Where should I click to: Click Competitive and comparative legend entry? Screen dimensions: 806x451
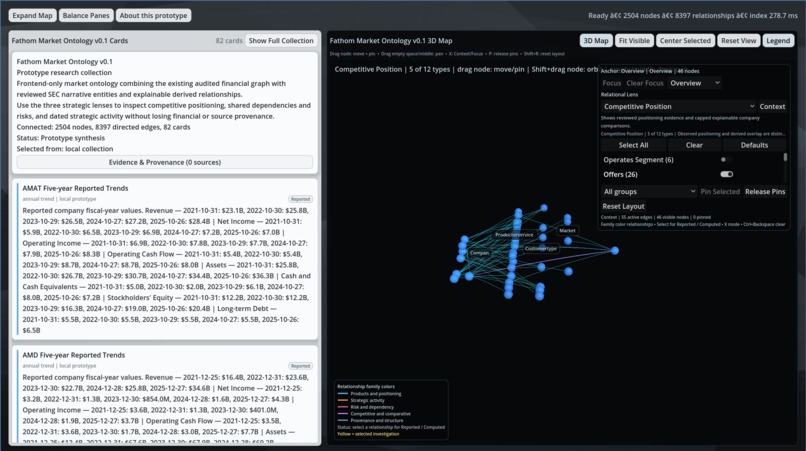[374, 413]
